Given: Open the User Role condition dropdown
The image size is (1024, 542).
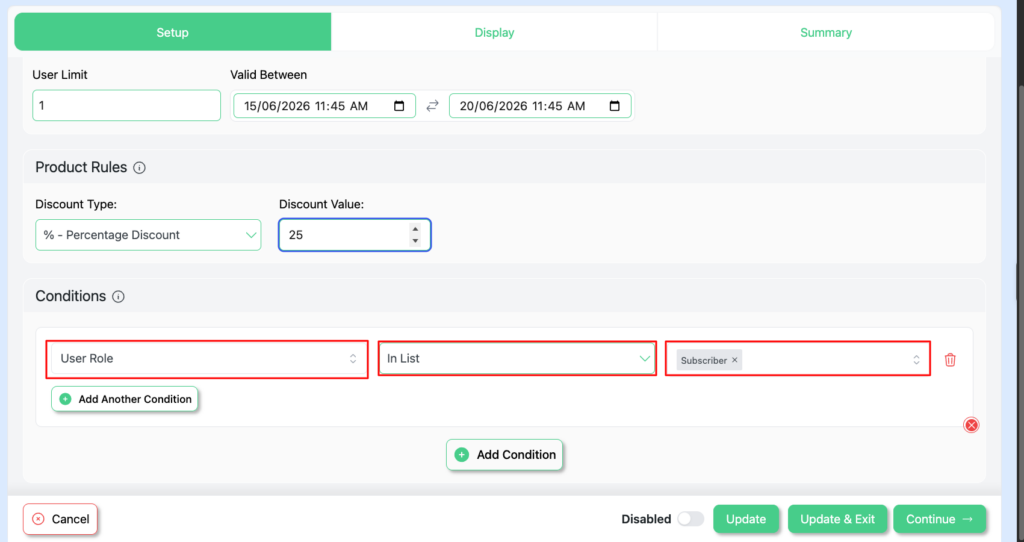Looking at the screenshot, I should click(x=207, y=359).
